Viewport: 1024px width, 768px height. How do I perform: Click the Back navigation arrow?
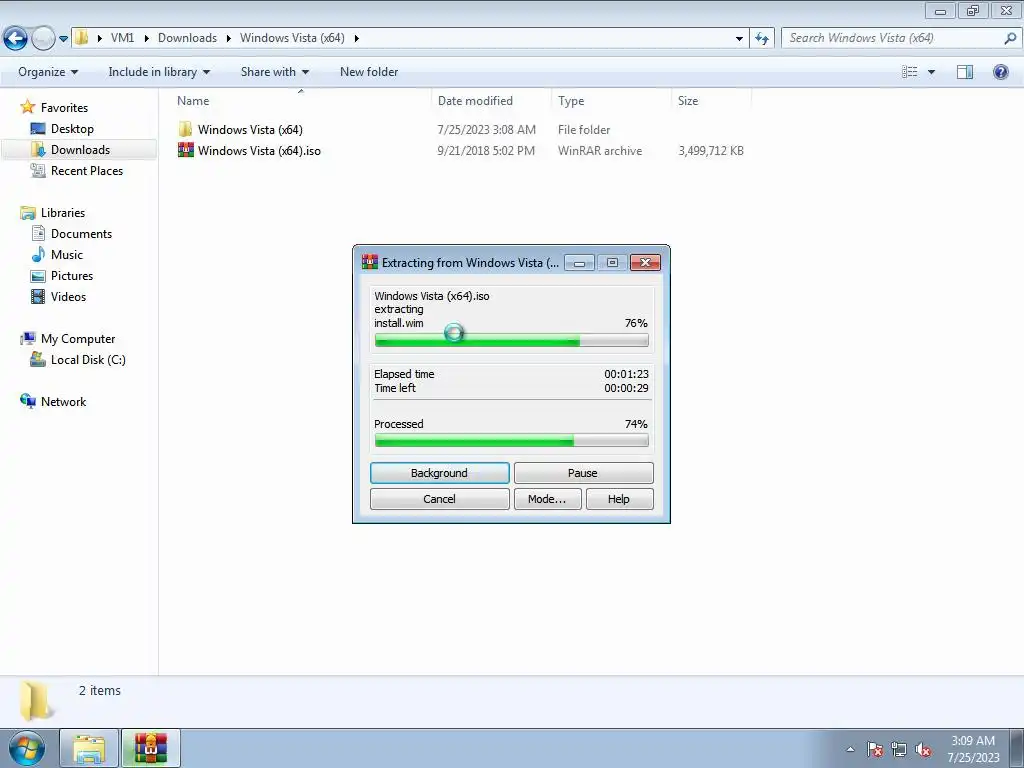point(16,38)
